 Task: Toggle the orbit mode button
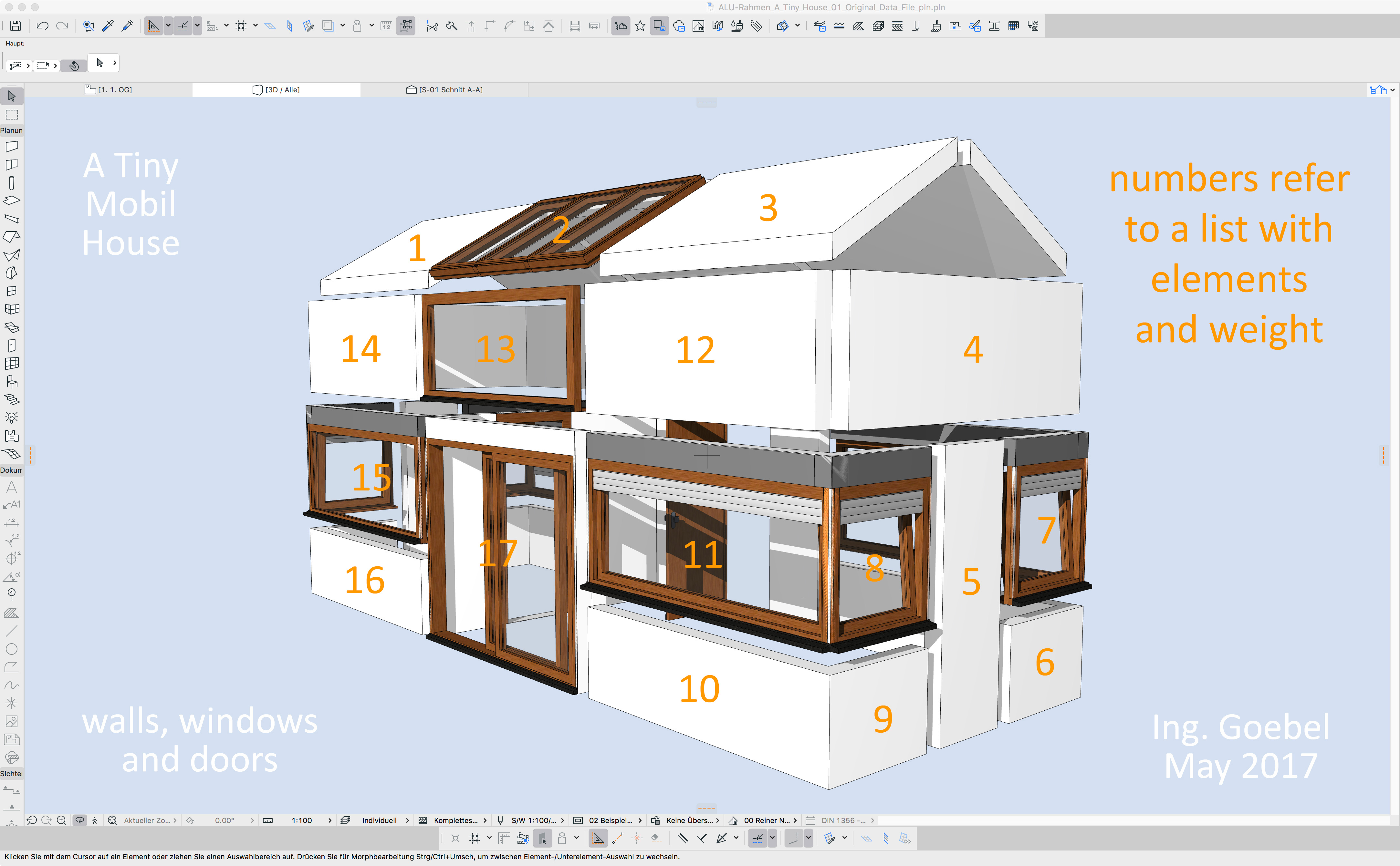coord(79,820)
